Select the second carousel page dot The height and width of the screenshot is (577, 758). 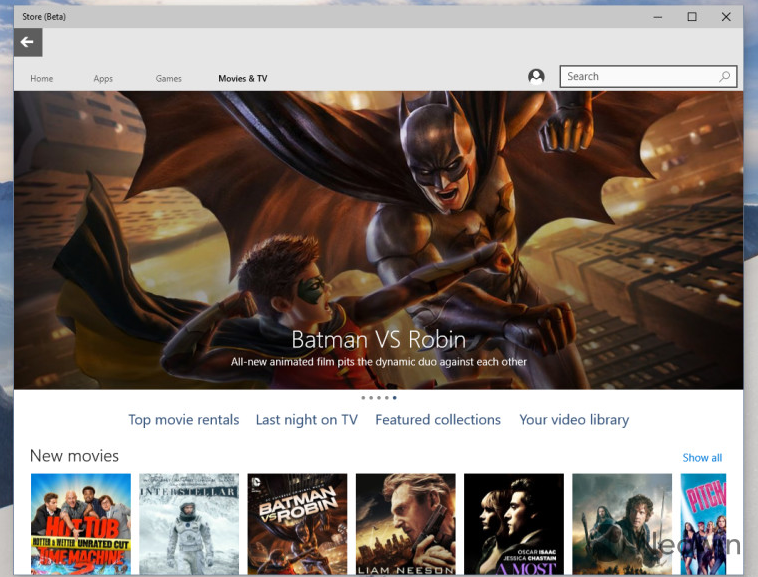pos(371,398)
